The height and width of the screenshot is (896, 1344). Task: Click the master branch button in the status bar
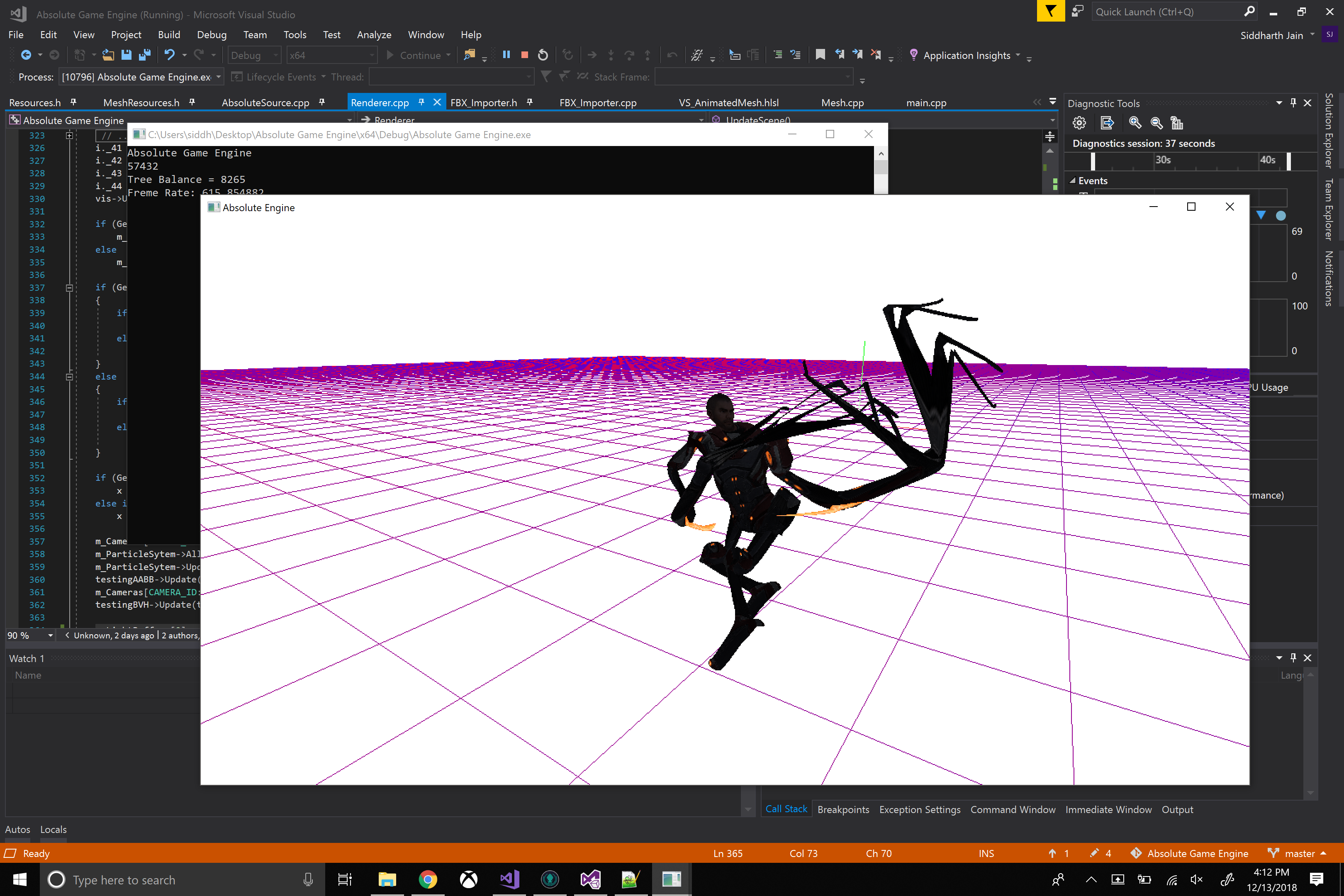(1297, 853)
